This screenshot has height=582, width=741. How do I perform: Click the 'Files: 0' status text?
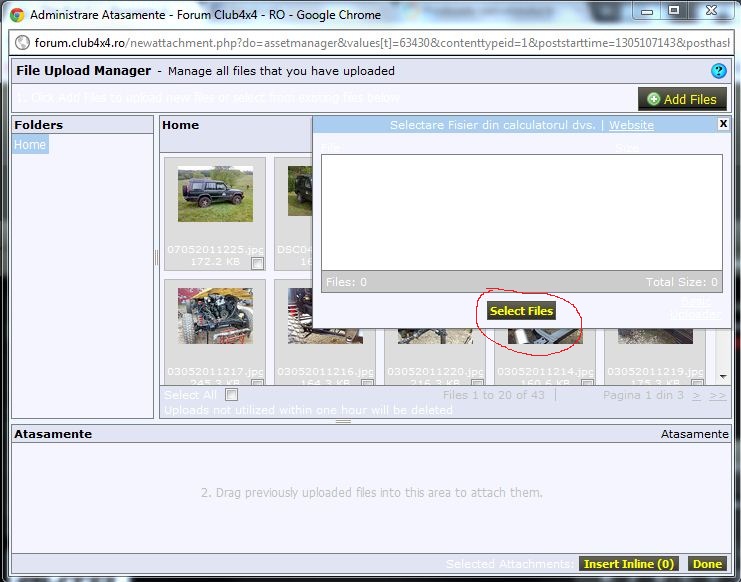coord(346,282)
